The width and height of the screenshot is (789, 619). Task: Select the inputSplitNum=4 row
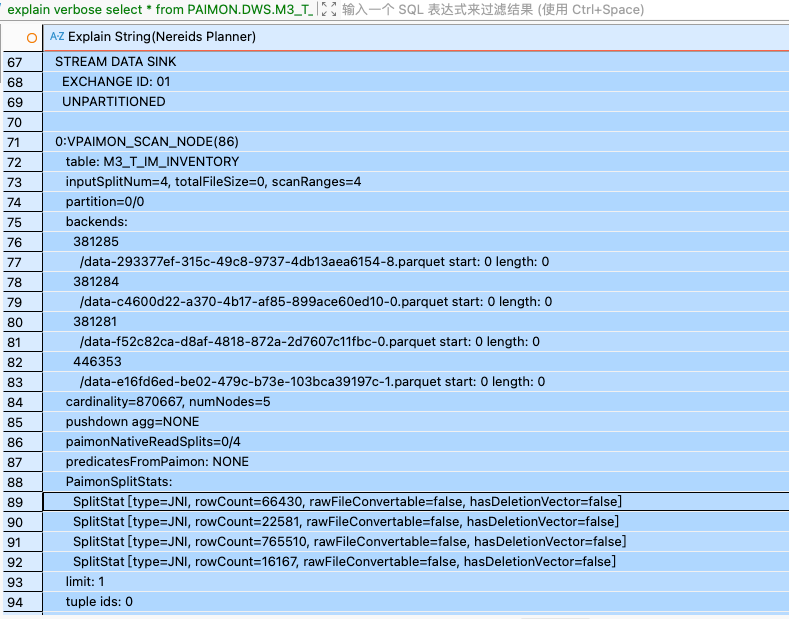(213, 182)
